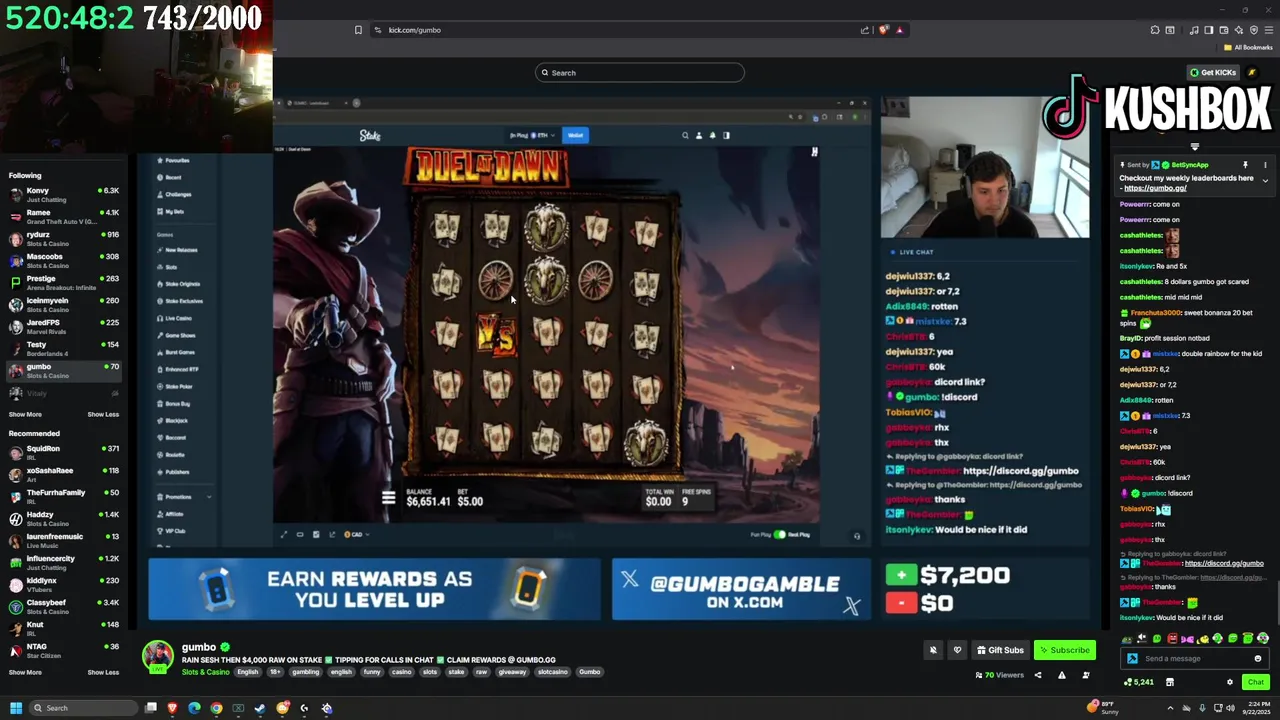This screenshot has height=720, width=1280.
Task: Open offline Vitaly channel
Action: pyautogui.click(x=62, y=393)
